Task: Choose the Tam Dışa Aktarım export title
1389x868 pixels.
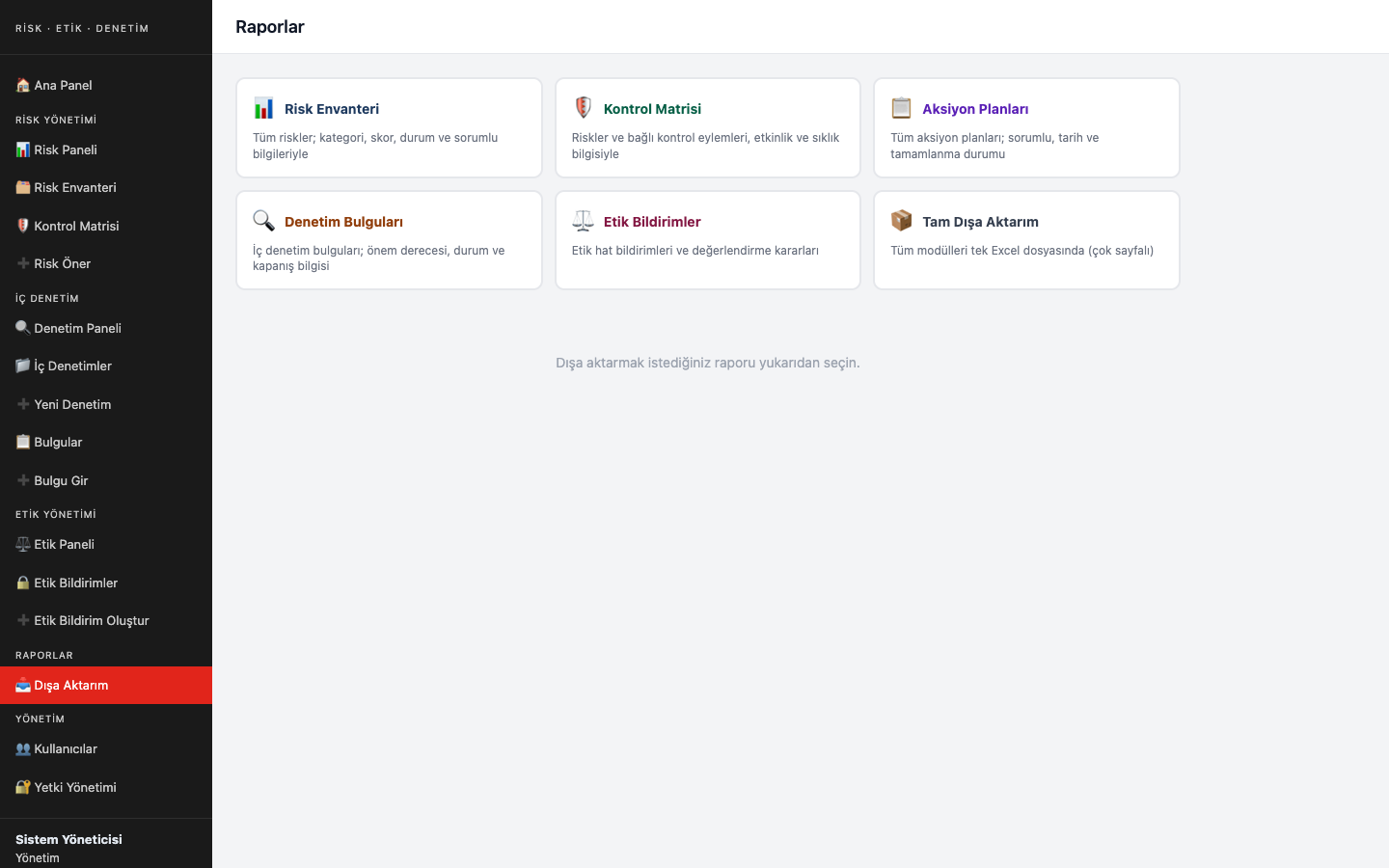Action: pos(980,222)
